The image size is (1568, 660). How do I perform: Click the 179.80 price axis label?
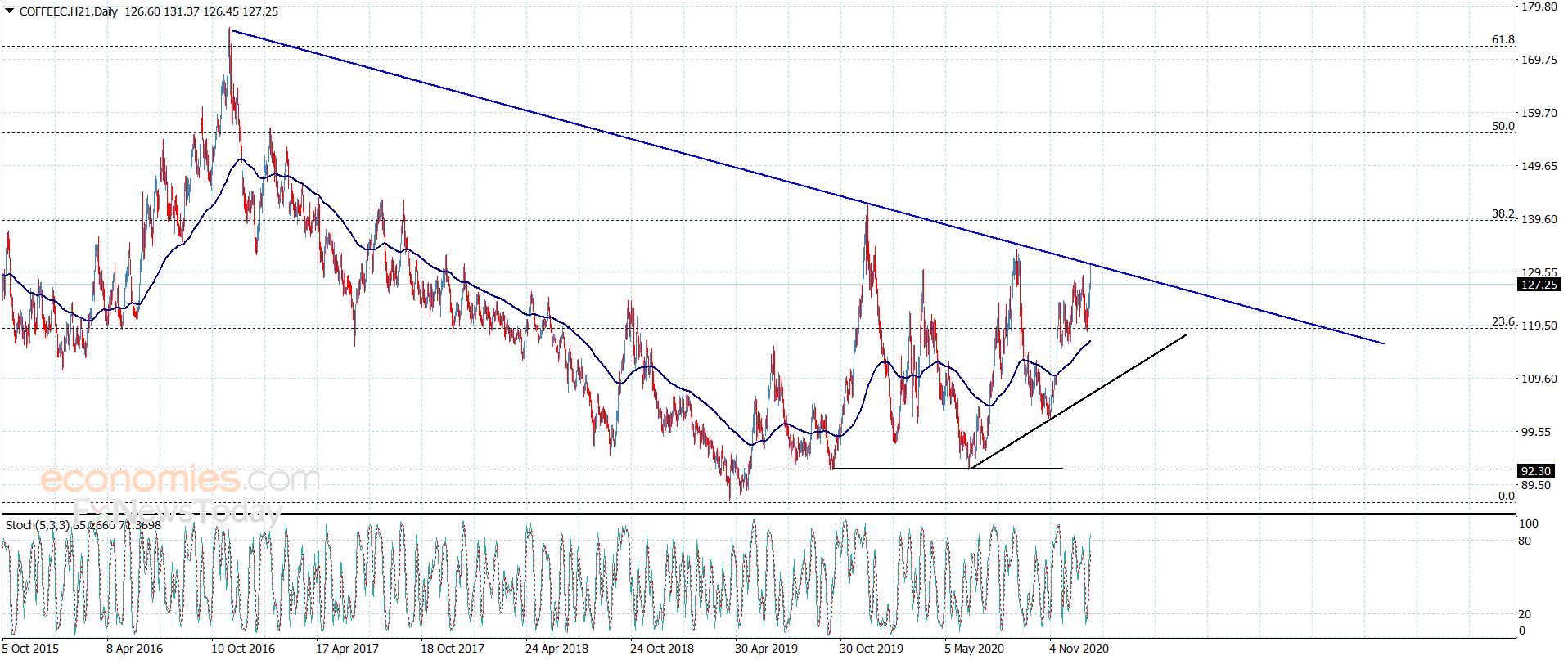pos(1539,7)
